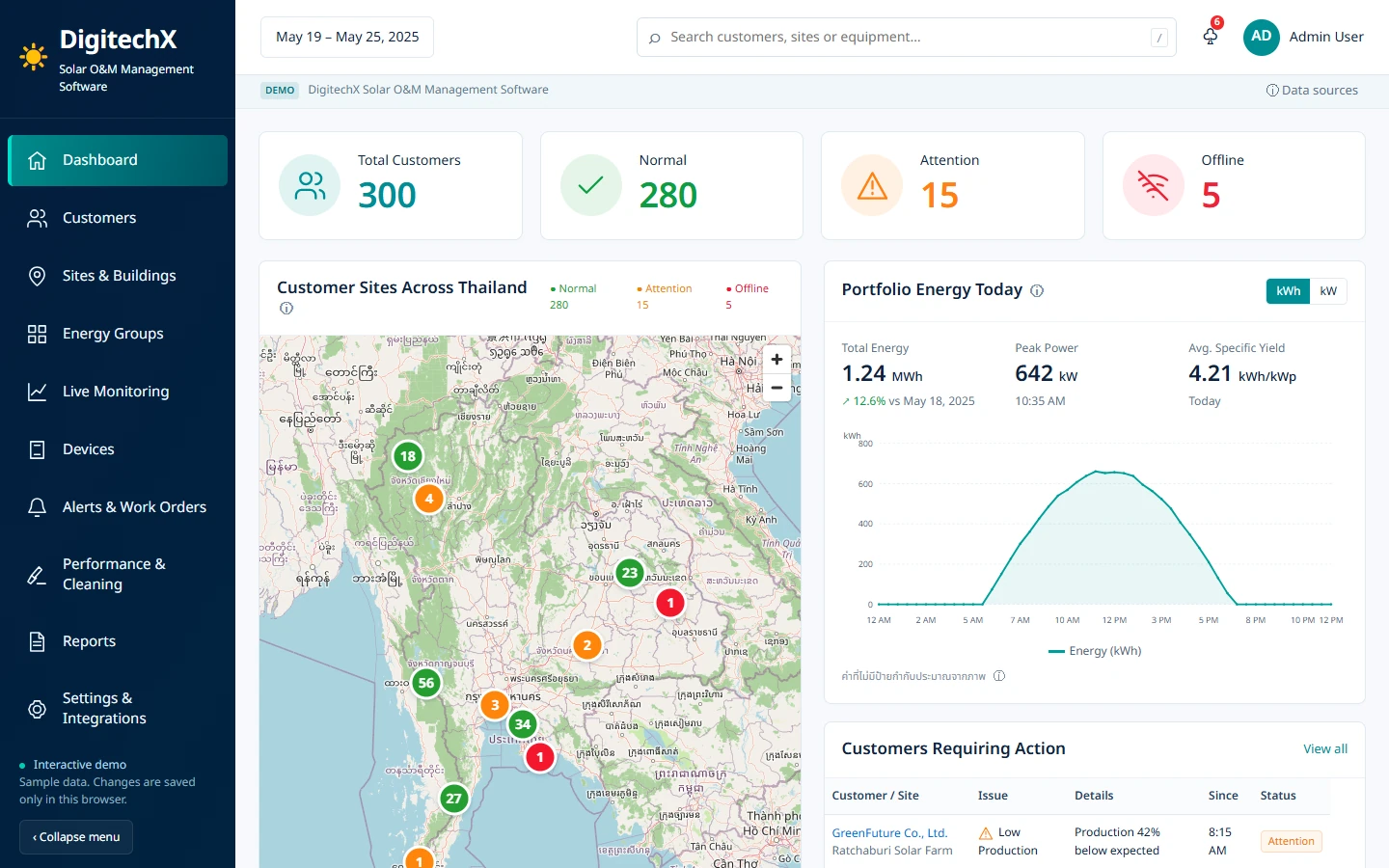
Task: Navigate to Energy Groups
Action: [x=118, y=334]
